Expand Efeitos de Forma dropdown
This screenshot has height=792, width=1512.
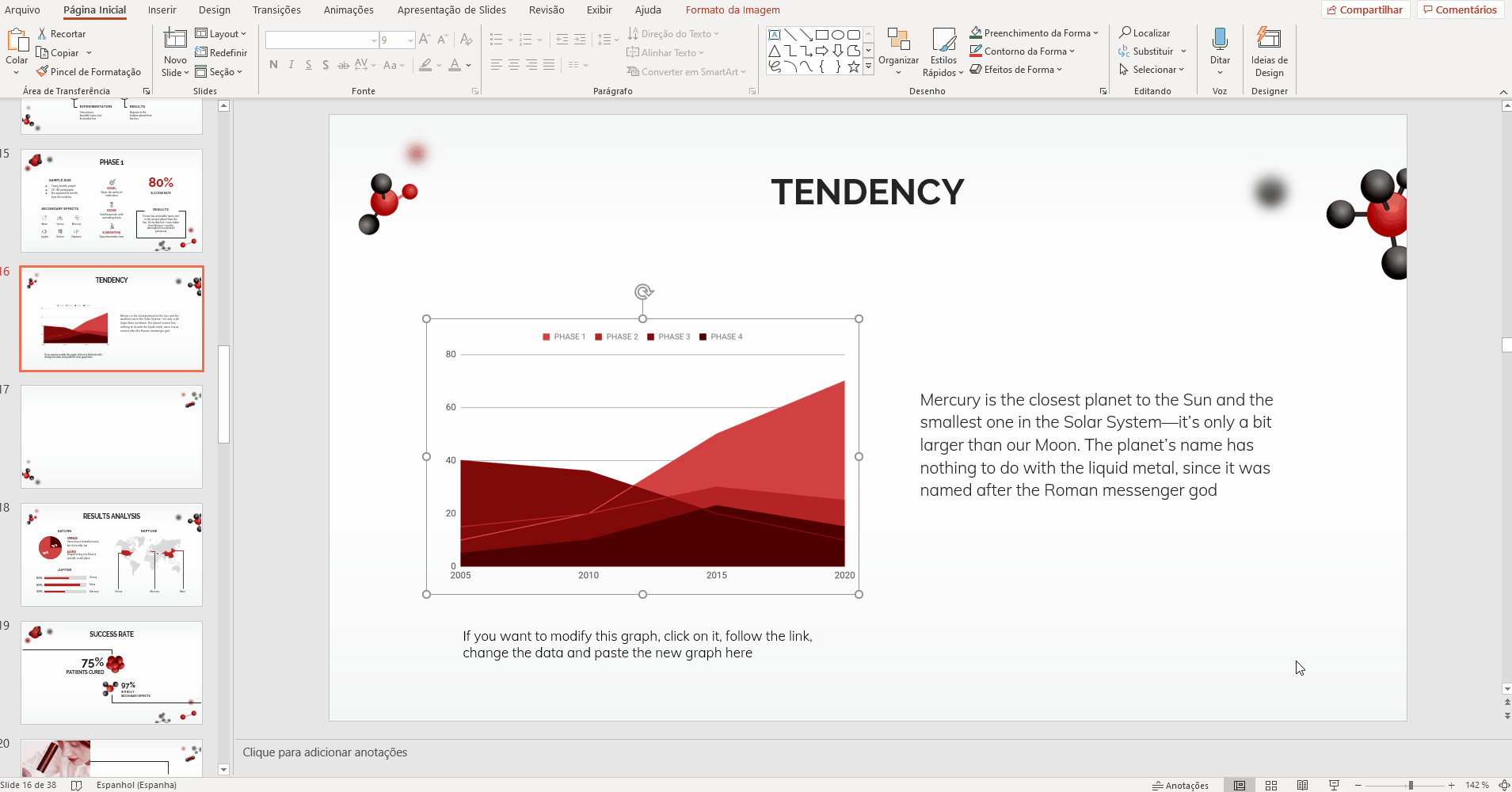(1059, 70)
